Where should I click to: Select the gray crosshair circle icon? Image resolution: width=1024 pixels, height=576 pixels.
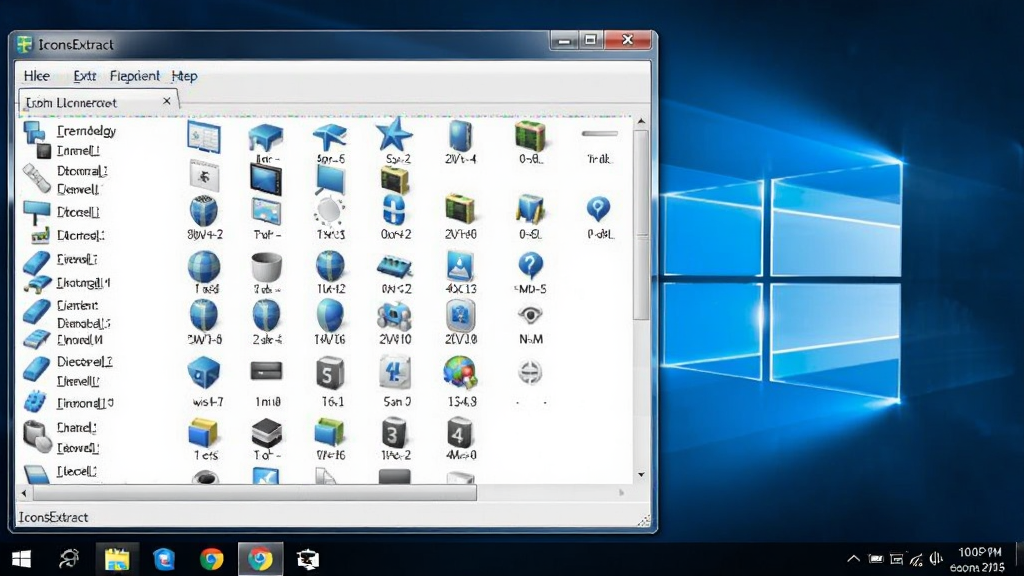[530, 373]
